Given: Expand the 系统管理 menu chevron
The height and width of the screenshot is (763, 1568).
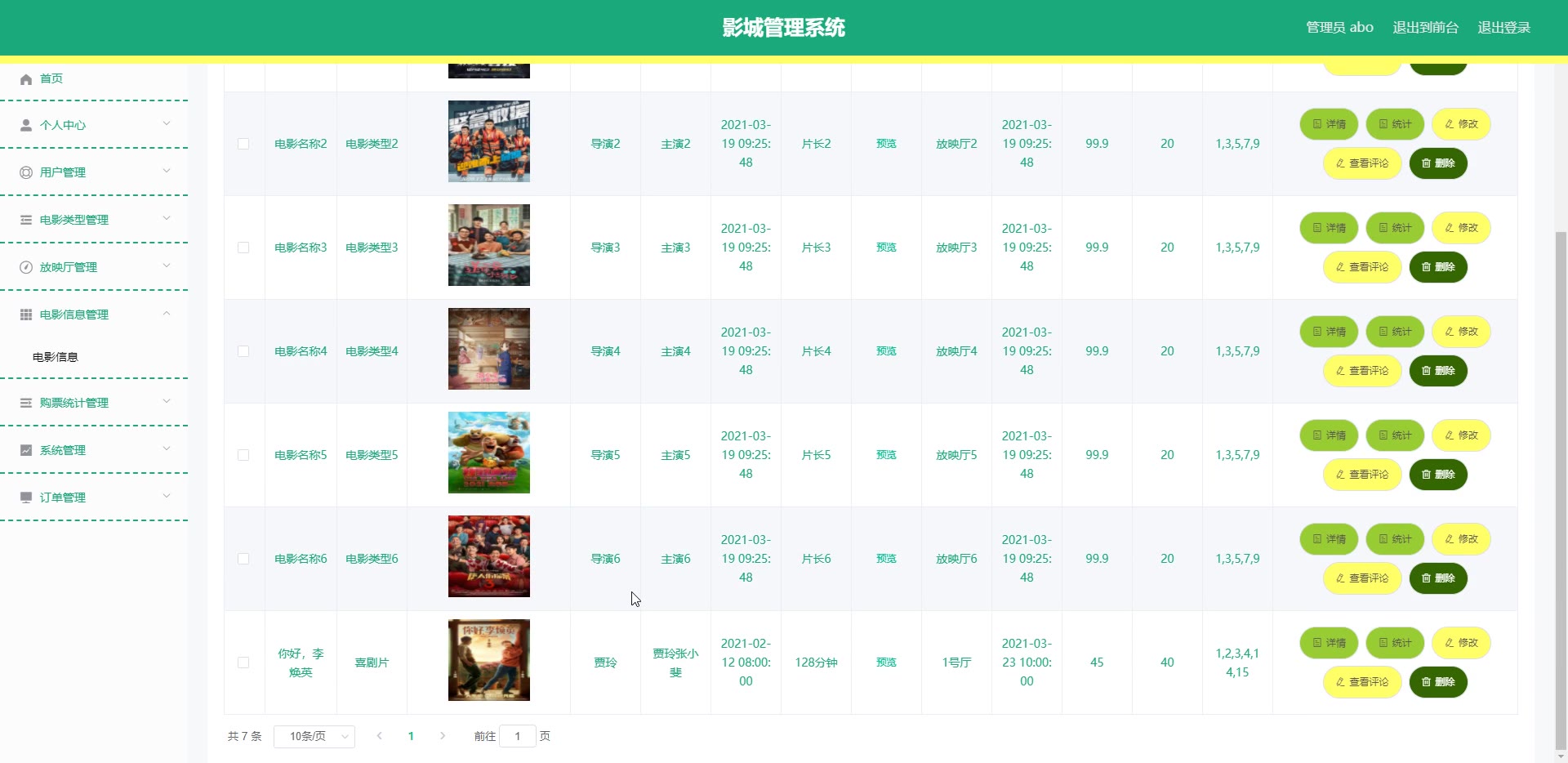Looking at the screenshot, I should 167,449.
